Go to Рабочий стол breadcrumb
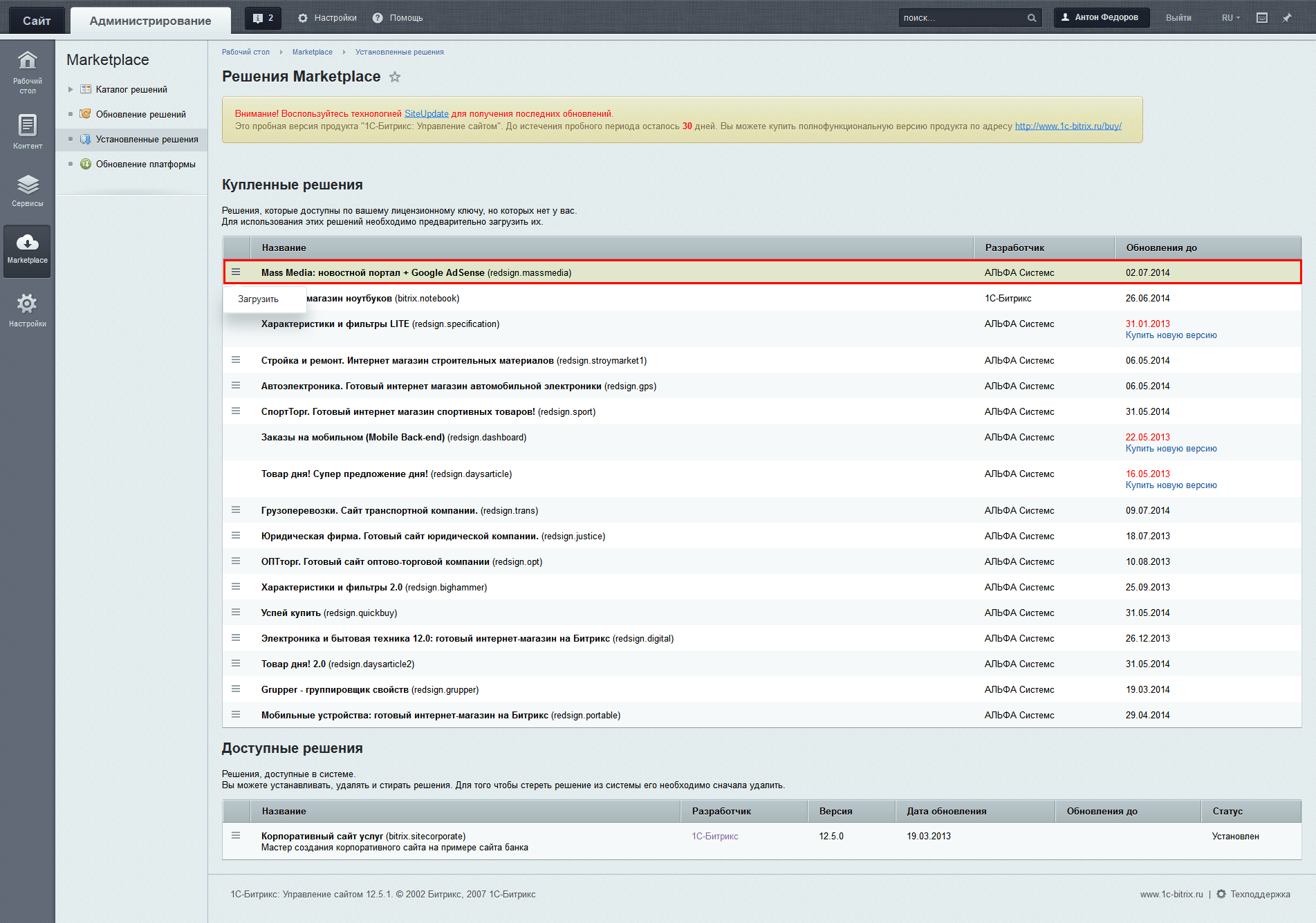Viewport: 1316px width, 923px height. pos(245,53)
